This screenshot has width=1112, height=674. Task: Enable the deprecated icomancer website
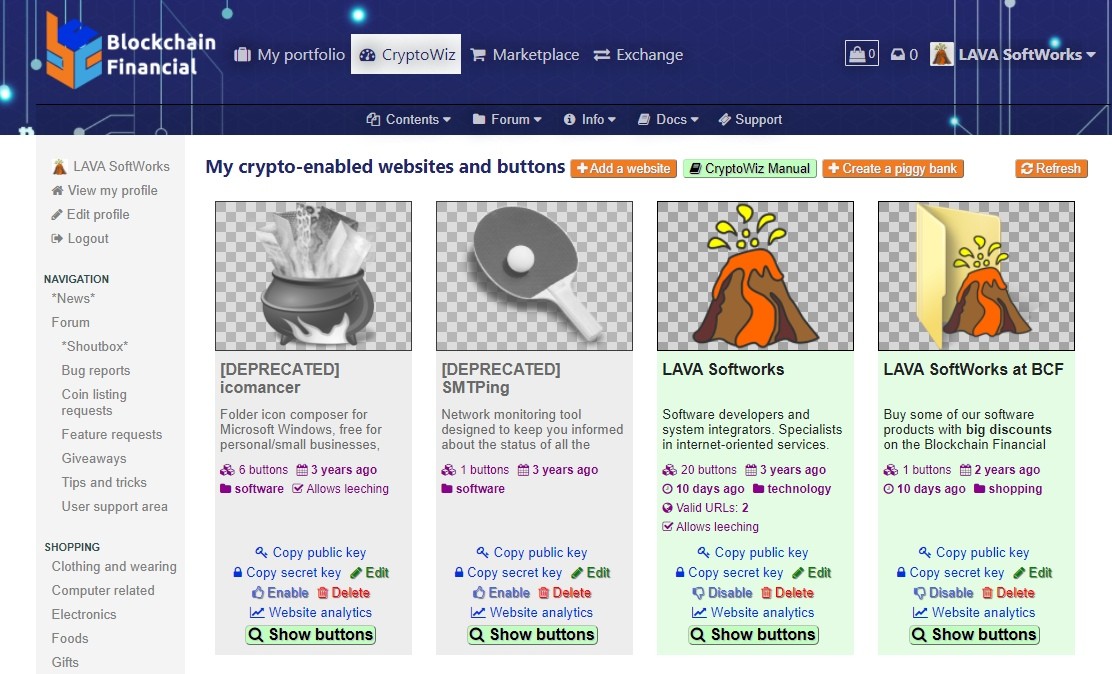pos(280,592)
